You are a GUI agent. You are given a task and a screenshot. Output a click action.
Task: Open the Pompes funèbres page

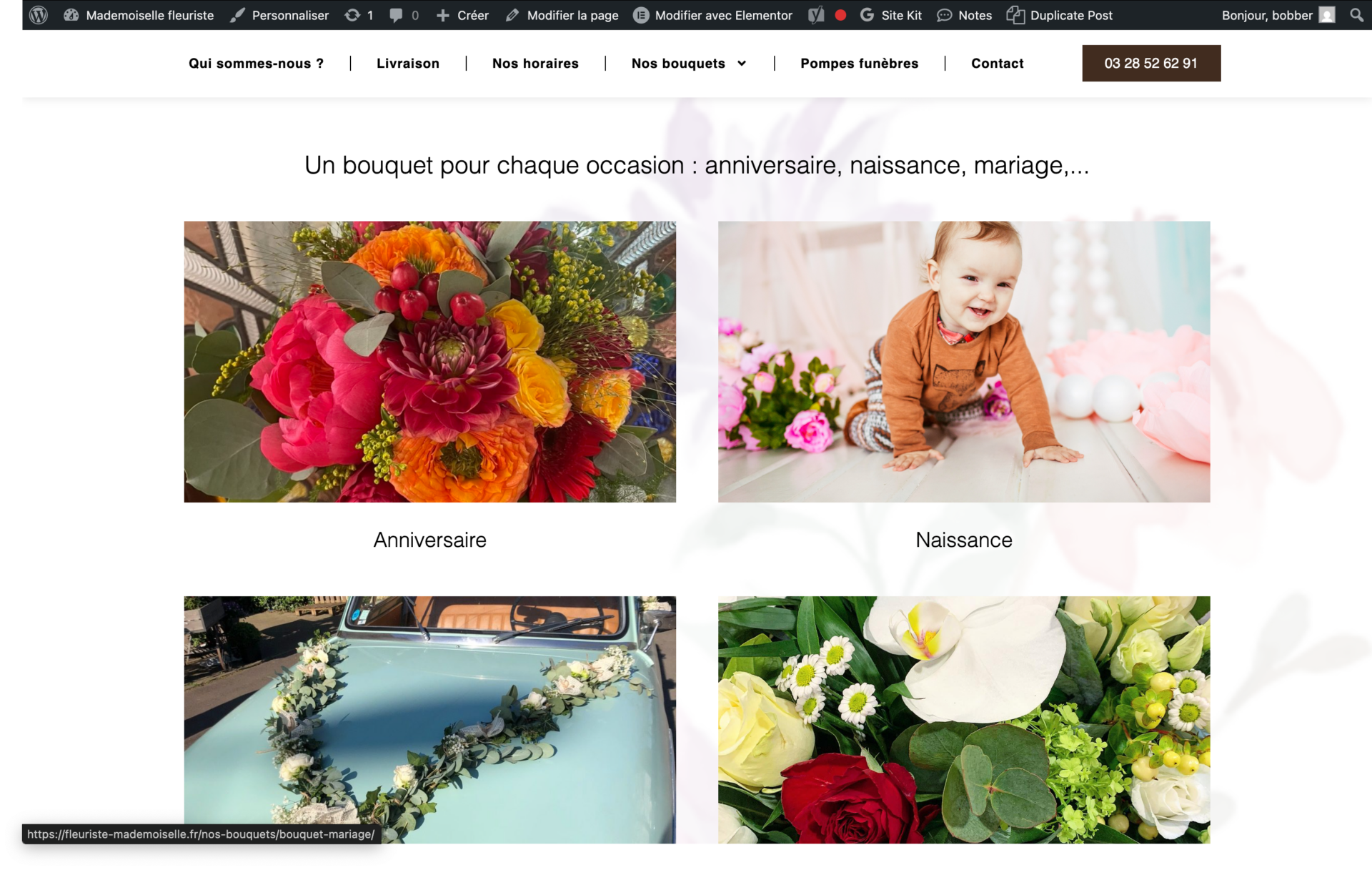[859, 64]
